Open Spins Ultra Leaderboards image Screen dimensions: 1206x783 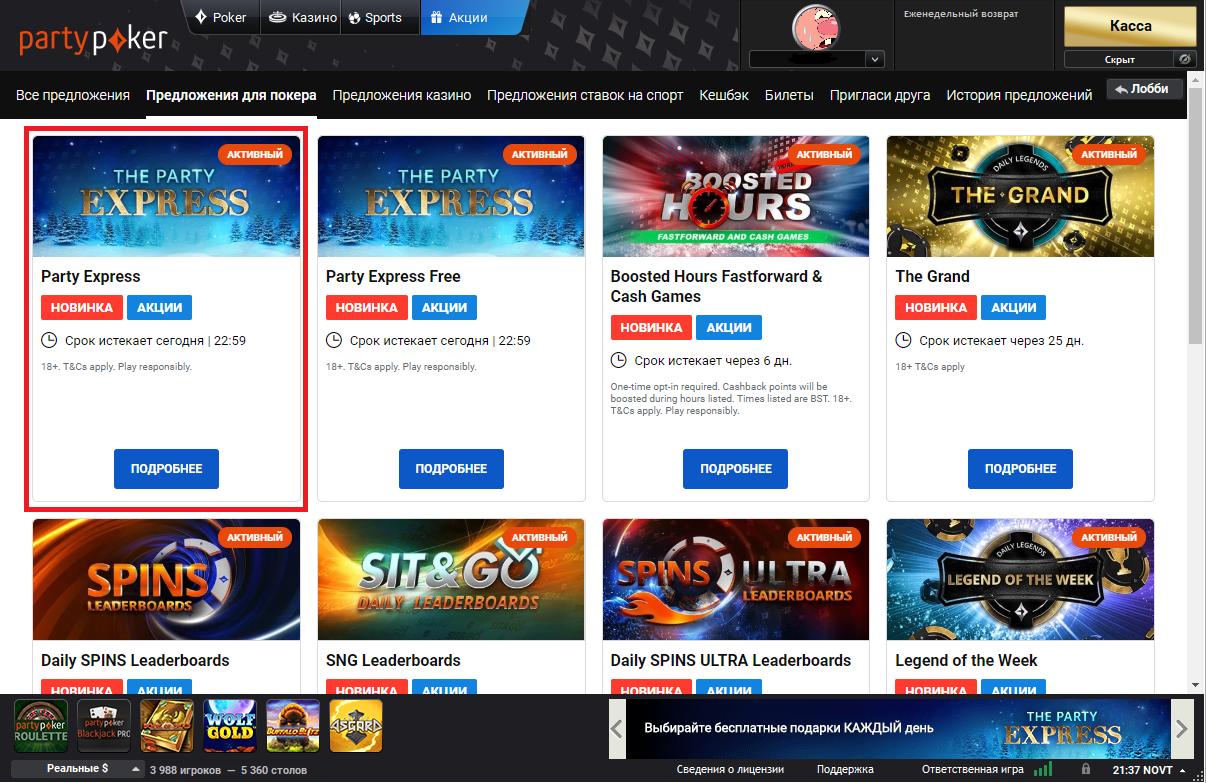736,580
